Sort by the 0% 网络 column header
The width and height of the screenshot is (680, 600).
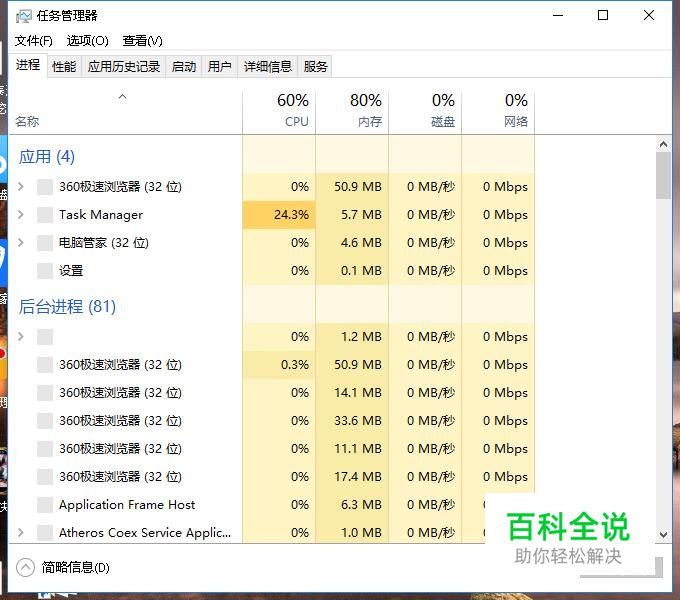tap(498, 112)
